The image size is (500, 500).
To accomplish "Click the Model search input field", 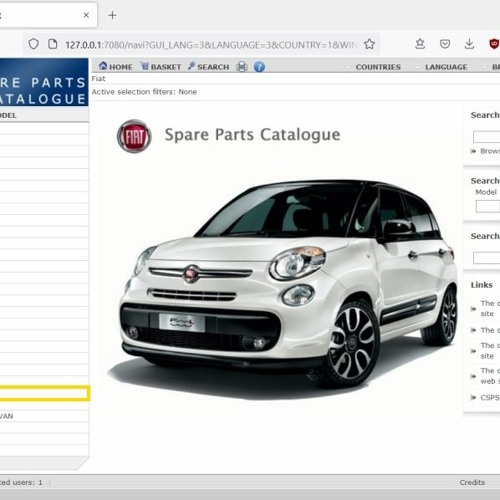I will 488,206.
